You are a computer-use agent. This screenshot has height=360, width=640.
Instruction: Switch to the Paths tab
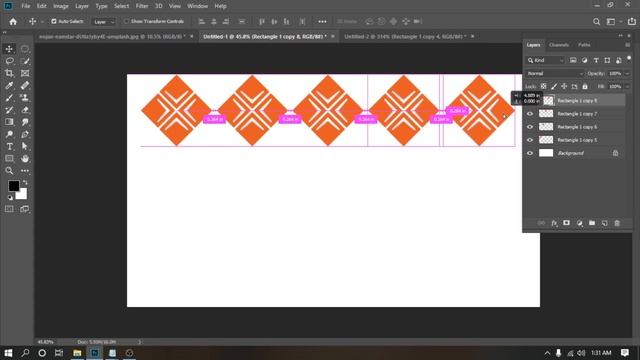[584, 45]
